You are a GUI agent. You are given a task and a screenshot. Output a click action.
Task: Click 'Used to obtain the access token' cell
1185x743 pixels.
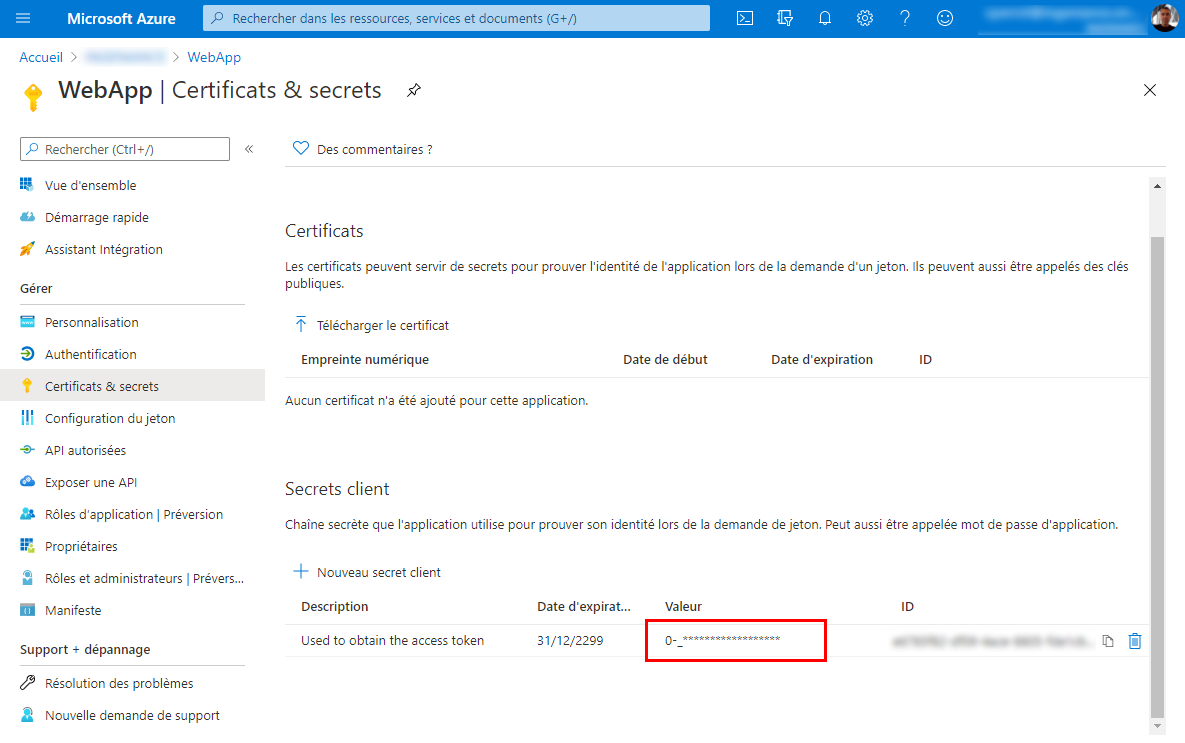tap(392, 640)
